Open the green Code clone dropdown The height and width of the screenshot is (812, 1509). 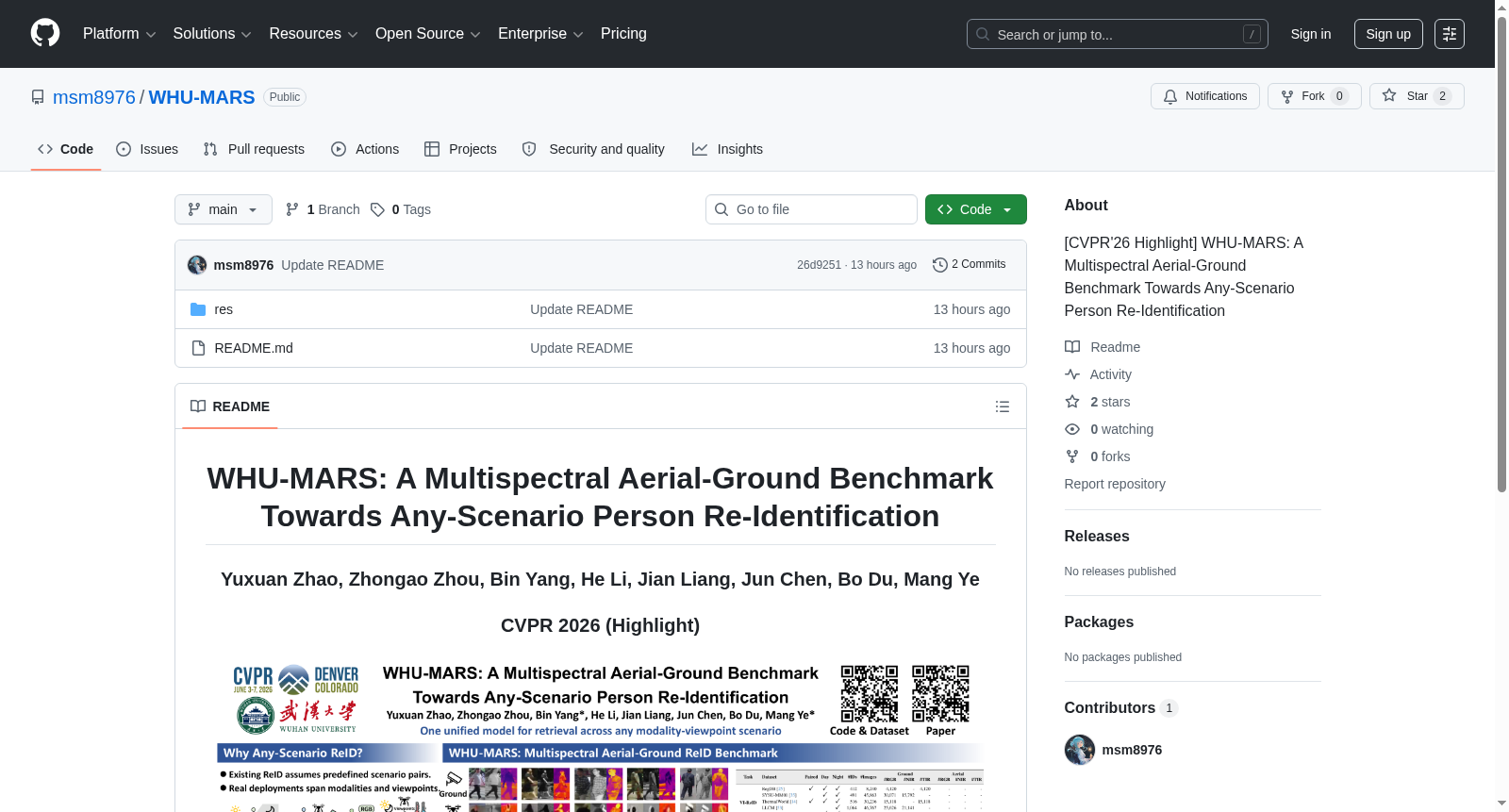click(976, 209)
